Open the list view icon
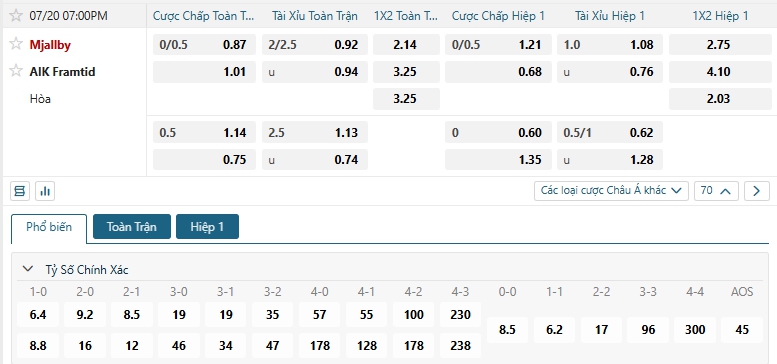The height and width of the screenshot is (364, 777). pyautogui.click(x=20, y=191)
